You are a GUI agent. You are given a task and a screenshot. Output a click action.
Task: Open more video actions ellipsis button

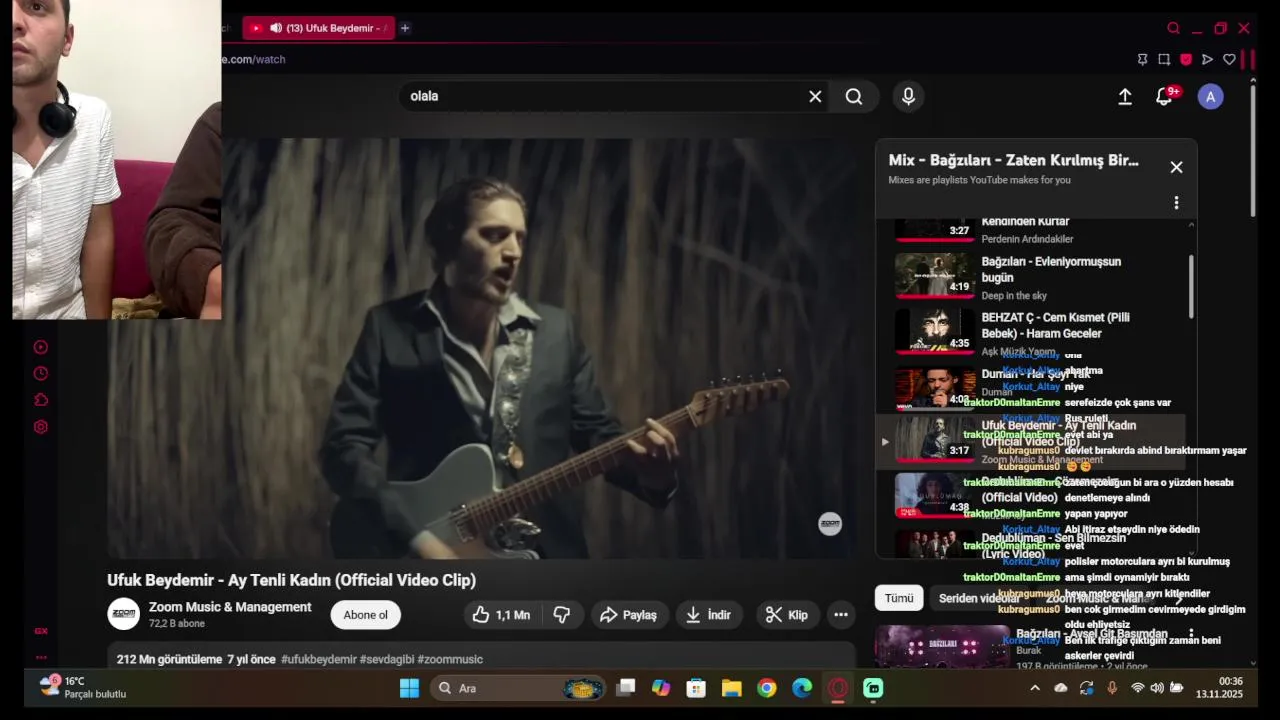(x=841, y=615)
